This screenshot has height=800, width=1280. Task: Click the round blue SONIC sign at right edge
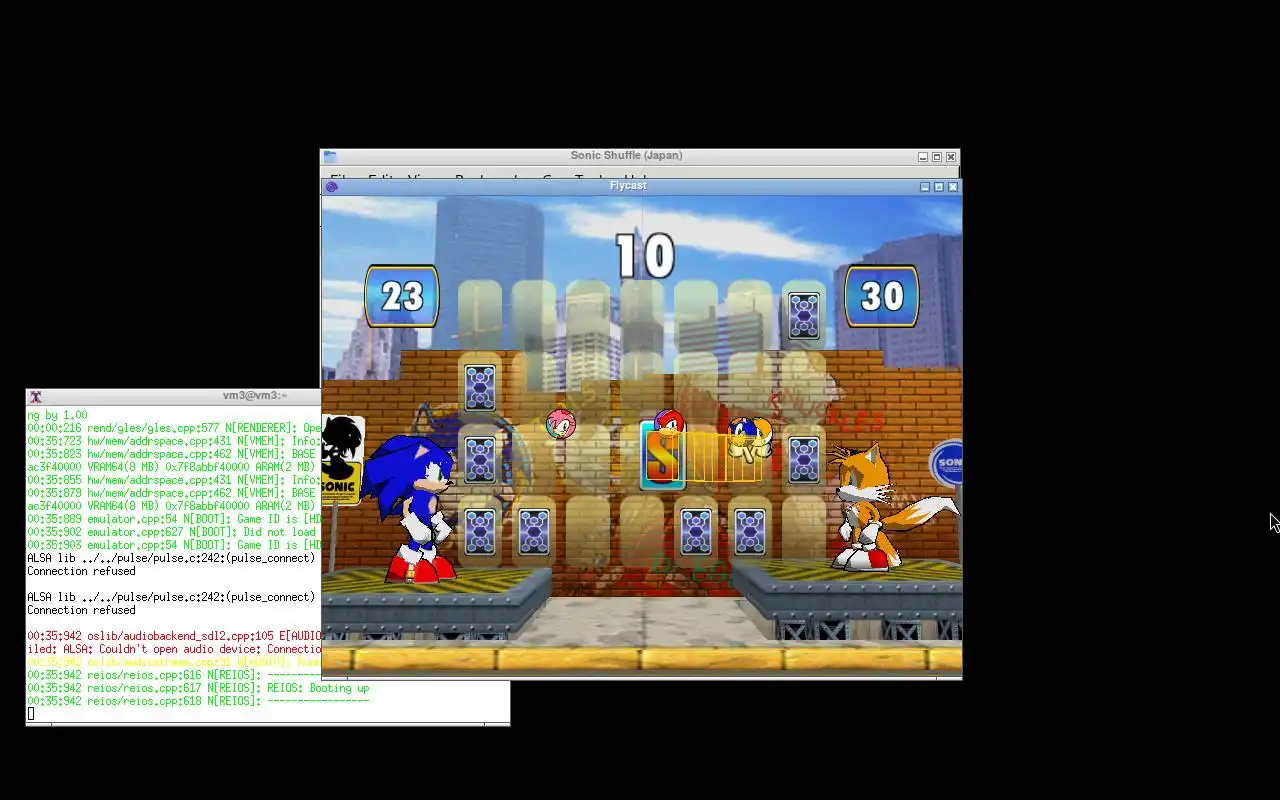coord(946,464)
